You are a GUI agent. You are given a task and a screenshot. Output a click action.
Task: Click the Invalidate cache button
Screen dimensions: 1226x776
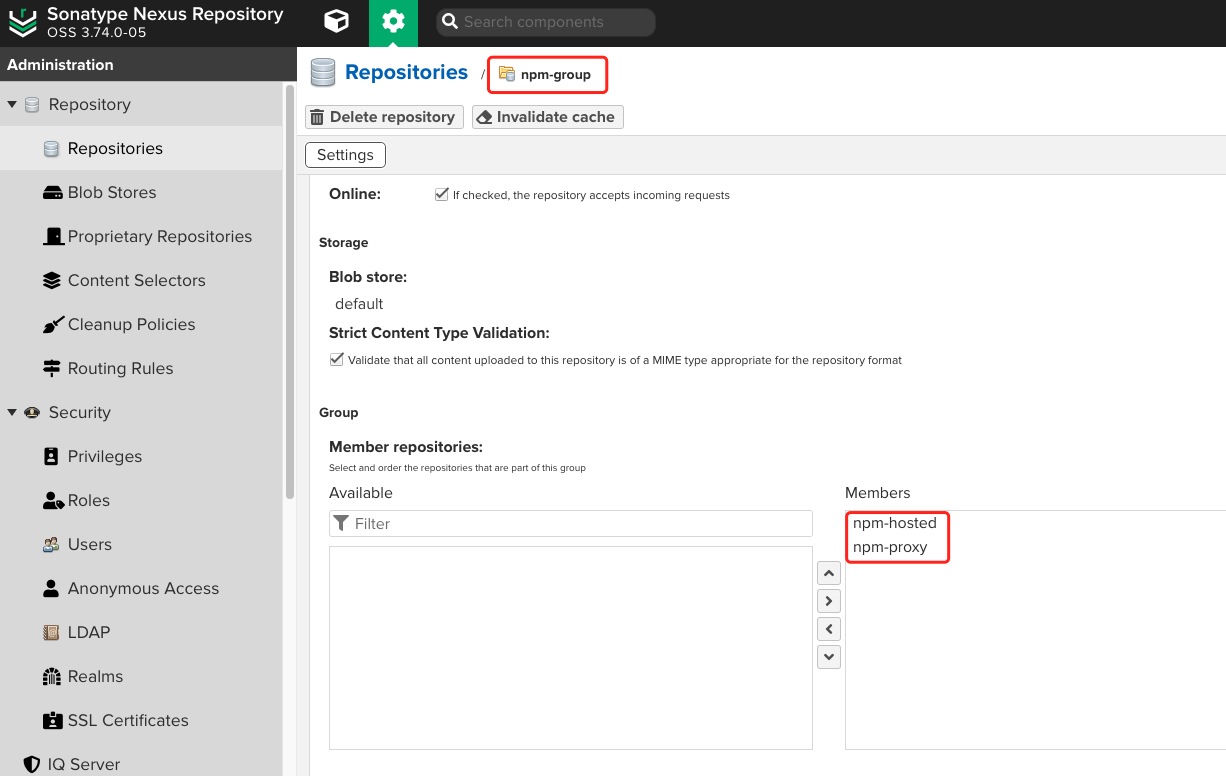[x=547, y=117]
